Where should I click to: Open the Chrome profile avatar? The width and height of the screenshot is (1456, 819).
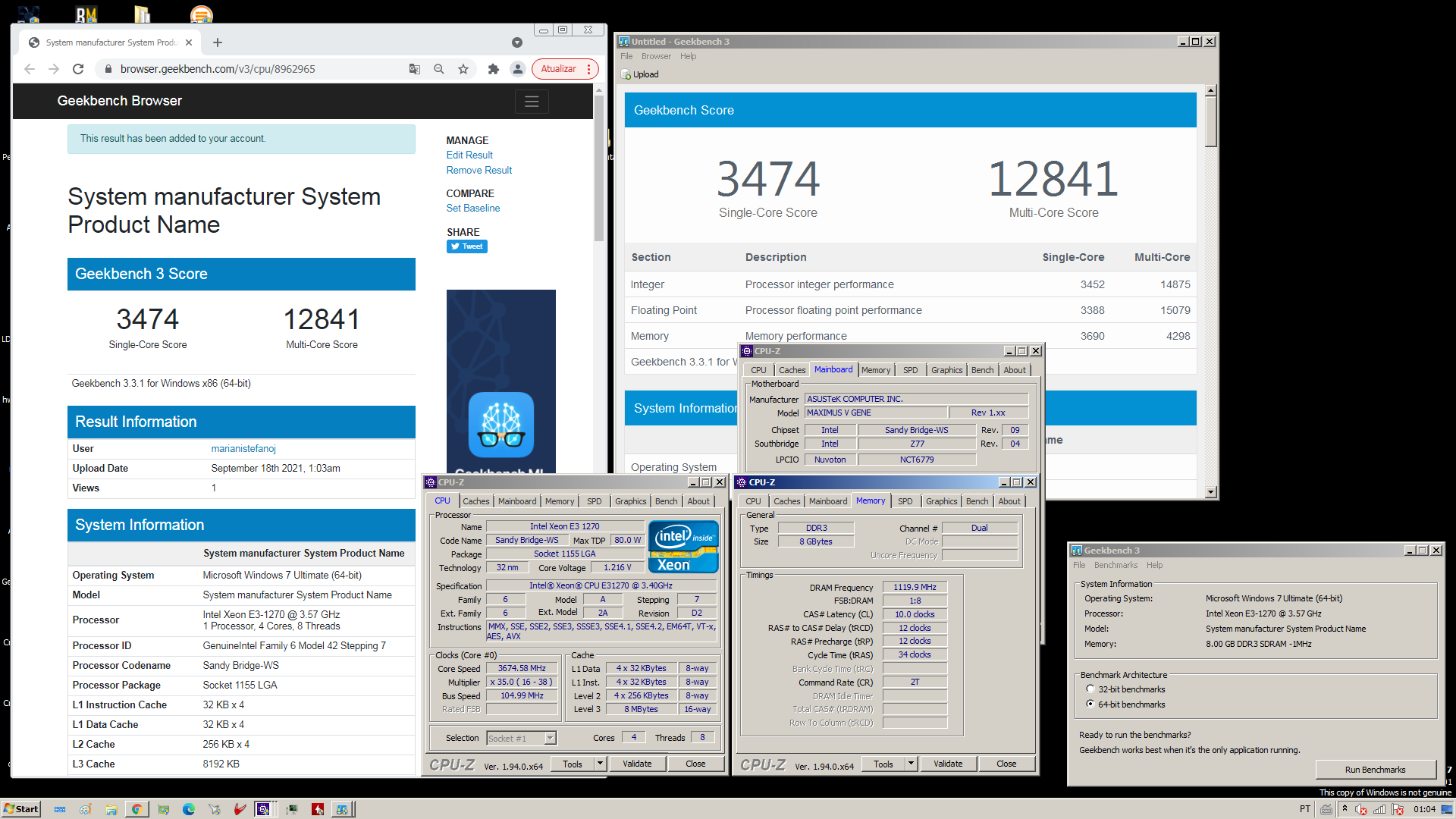(518, 69)
